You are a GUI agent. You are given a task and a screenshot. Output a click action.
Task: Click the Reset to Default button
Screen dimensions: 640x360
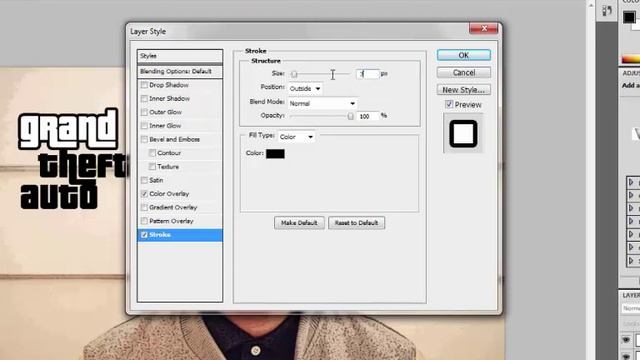[356, 223]
